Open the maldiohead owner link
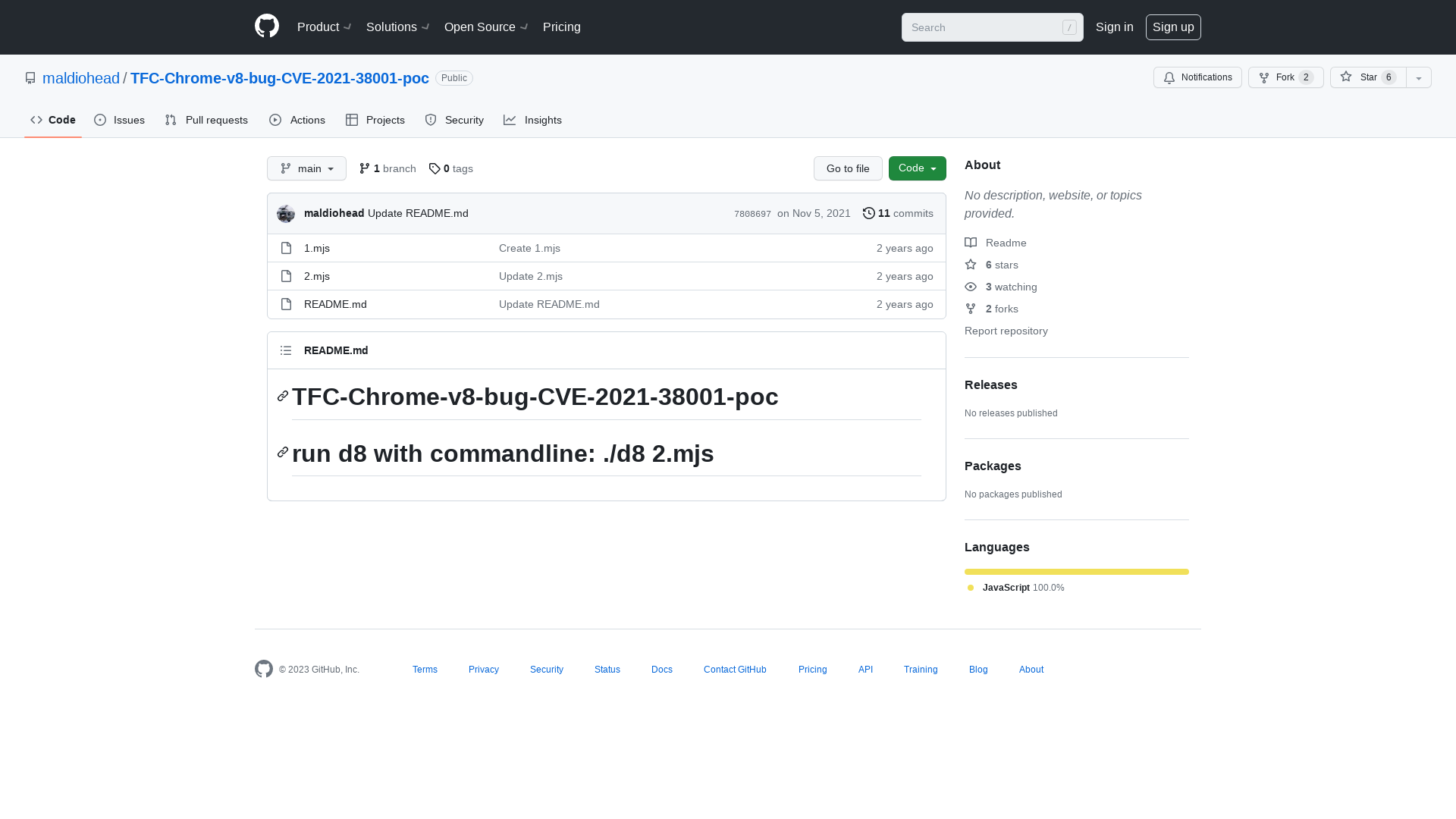The width and height of the screenshot is (1456, 819). pyautogui.click(x=81, y=78)
